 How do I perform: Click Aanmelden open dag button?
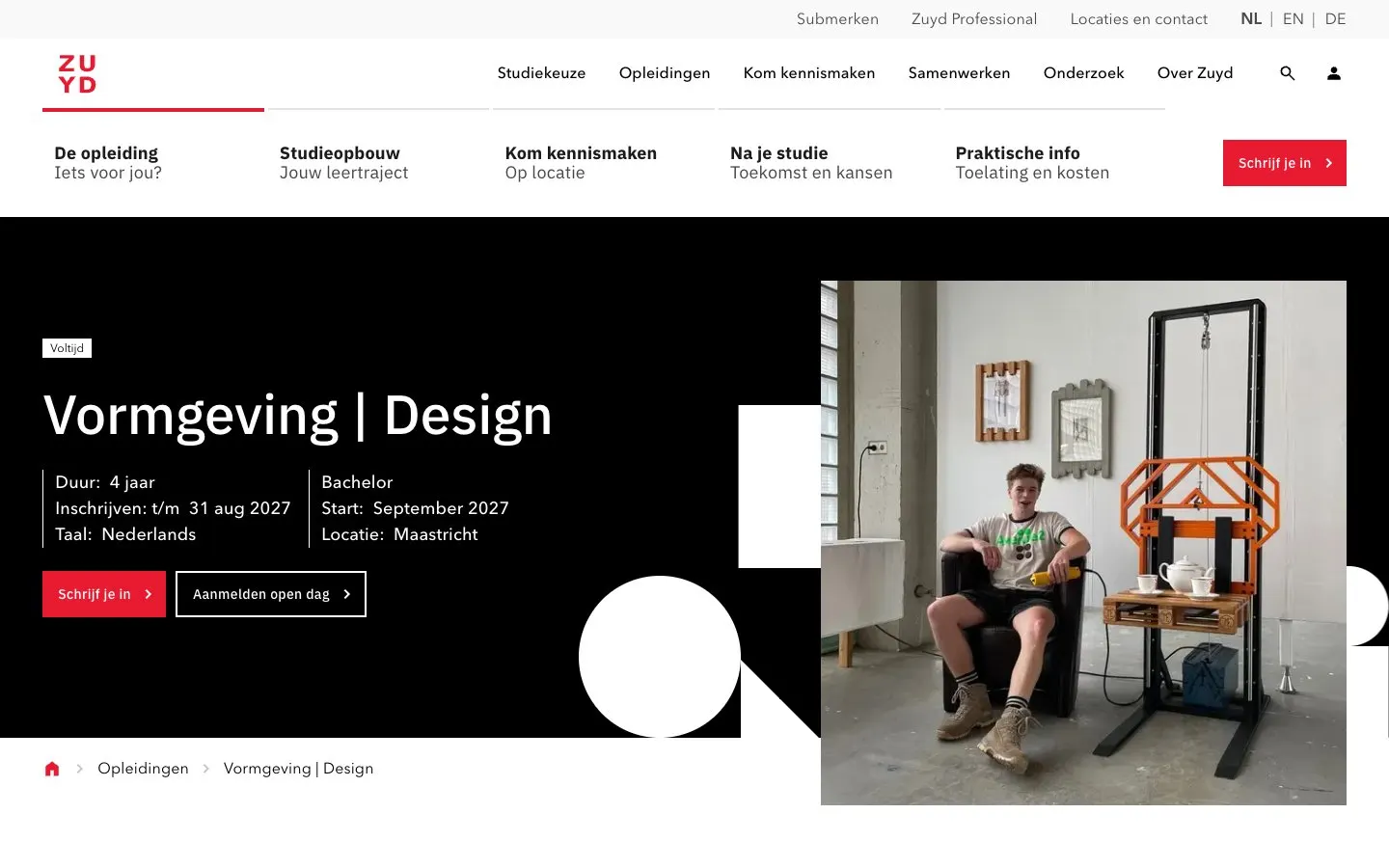coord(271,594)
